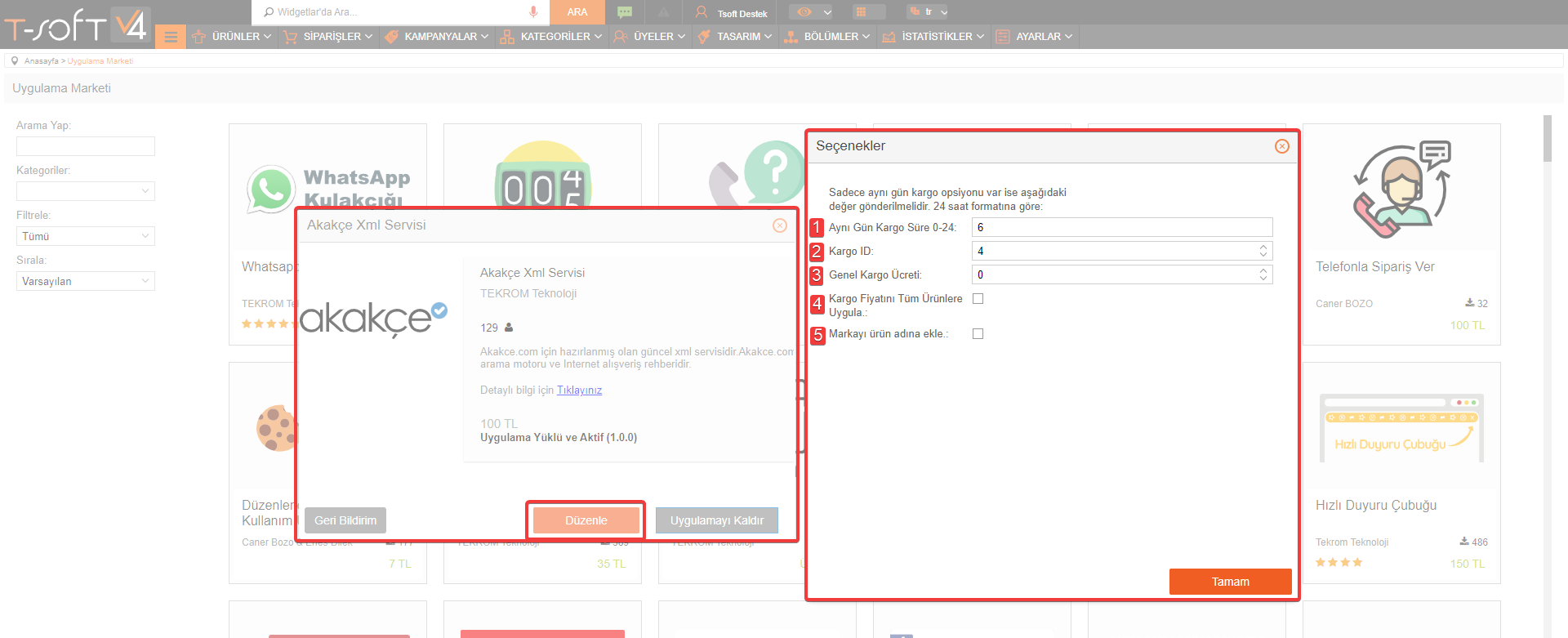Click the akakçe logo image
1568x638 pixels.
pyautogui.click(x=373, y=319)
